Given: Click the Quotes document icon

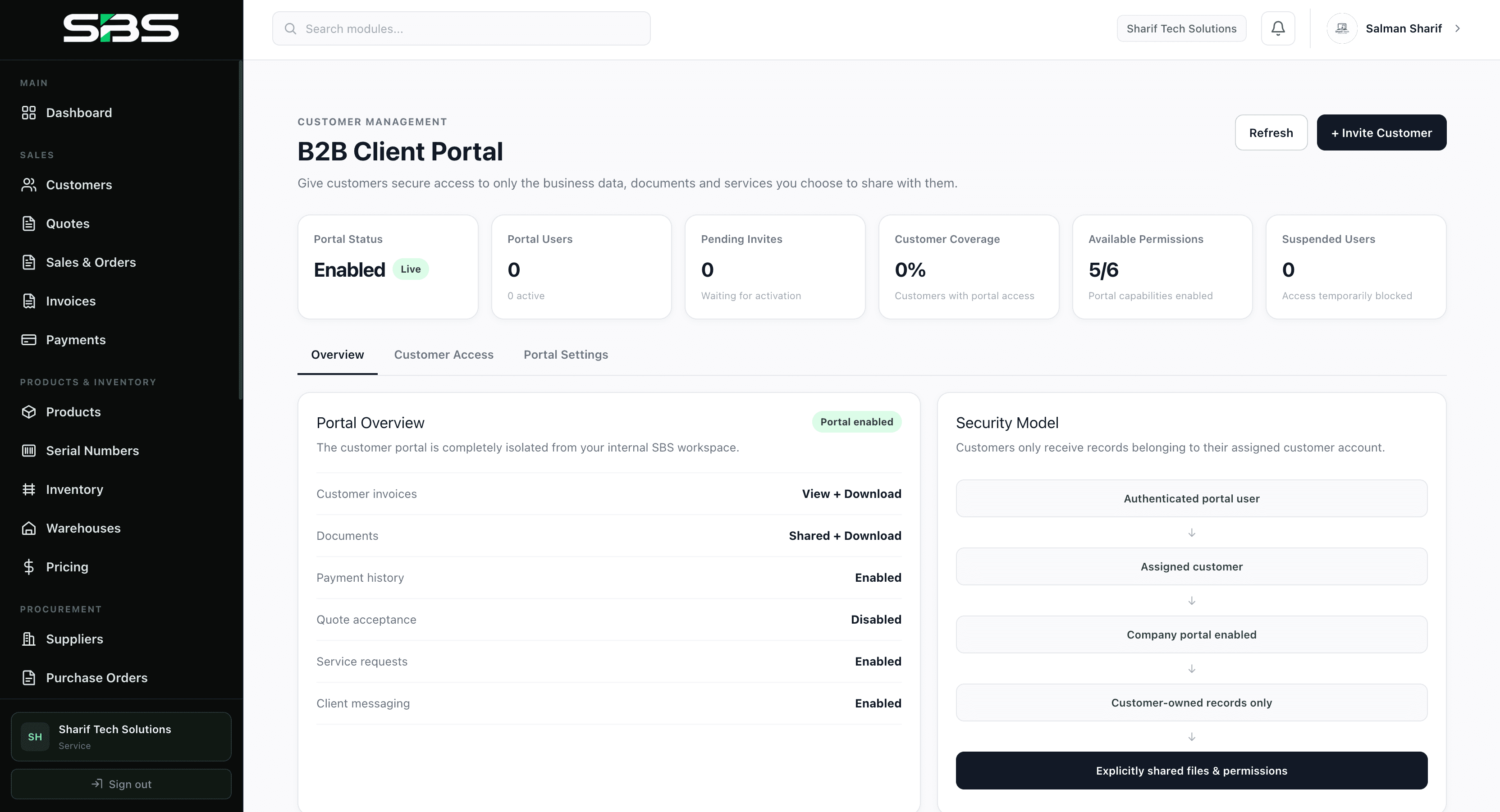Looking at the screenshot, I should (x=28, y=224).
